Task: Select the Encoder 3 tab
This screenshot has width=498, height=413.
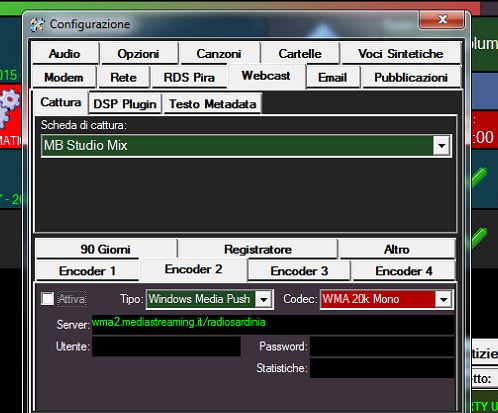Action: tap(299, 271)
